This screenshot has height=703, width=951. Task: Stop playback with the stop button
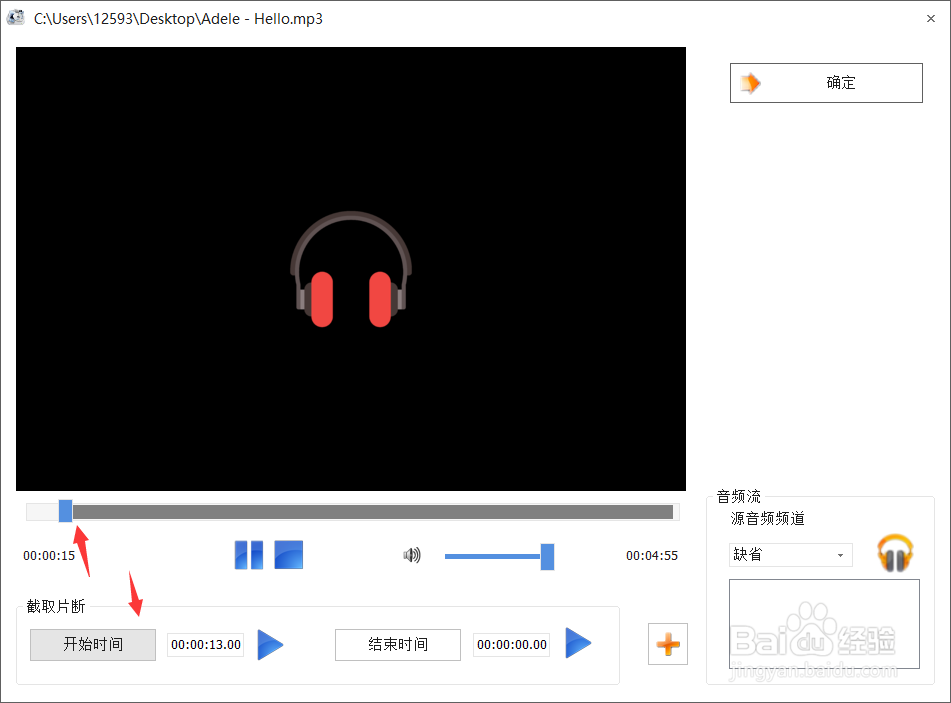pyautogui.click(x=289, y=555)
